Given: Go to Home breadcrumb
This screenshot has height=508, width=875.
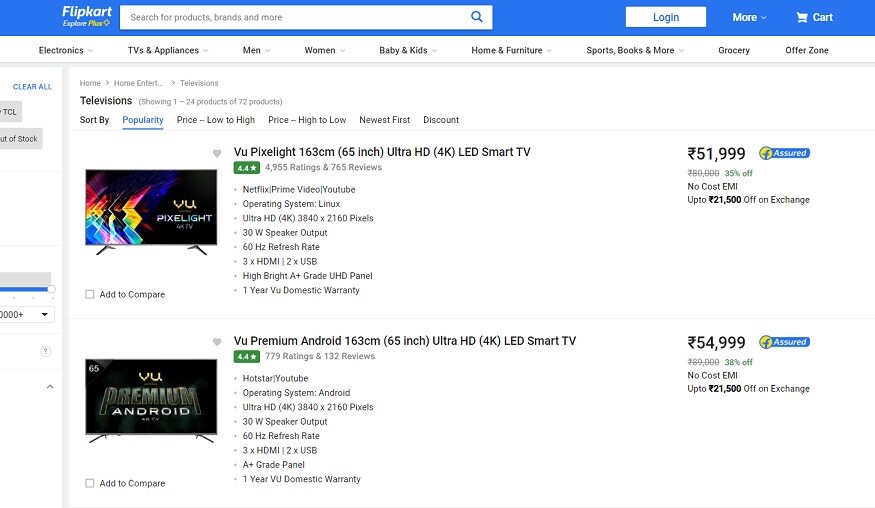Looking at the screenshot, I should click(x=90, y=83).
